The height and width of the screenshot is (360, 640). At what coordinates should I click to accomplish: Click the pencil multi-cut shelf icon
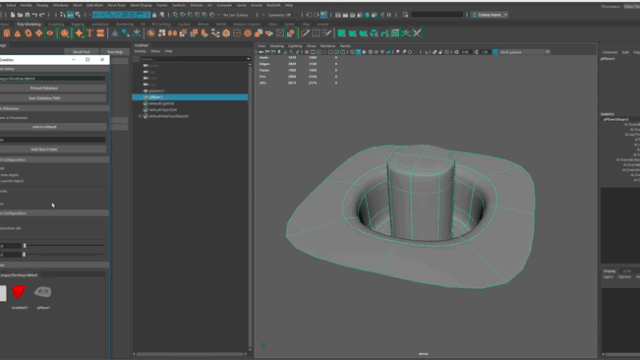pos(305,33)
